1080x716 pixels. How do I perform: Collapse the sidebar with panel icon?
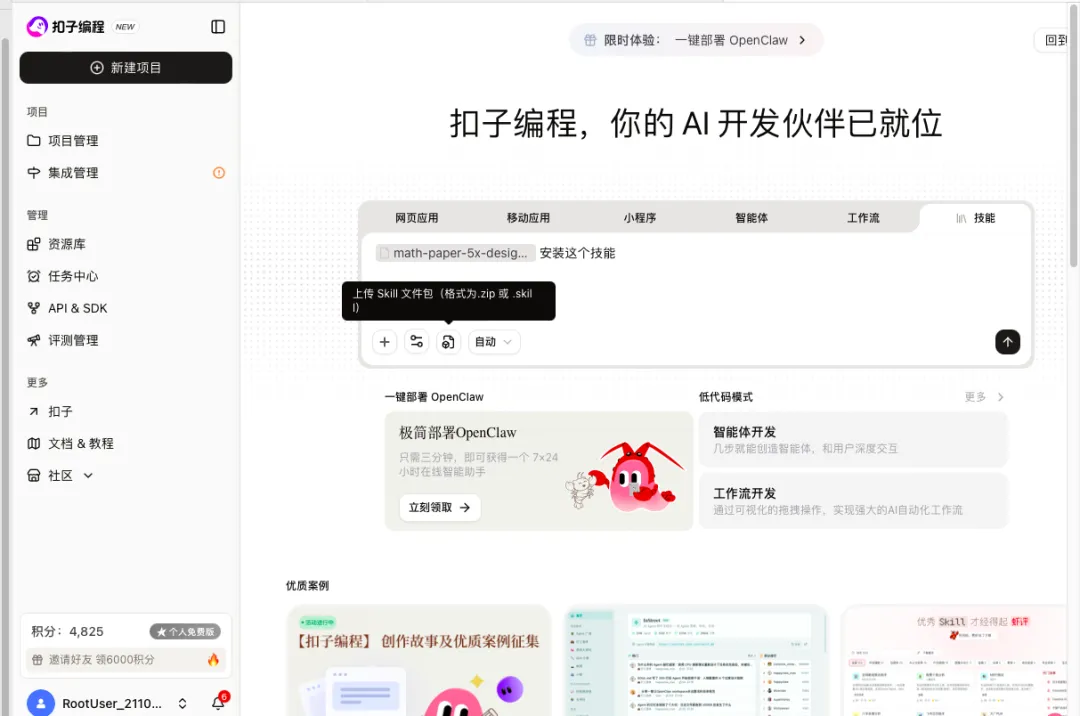click(218, 27)
